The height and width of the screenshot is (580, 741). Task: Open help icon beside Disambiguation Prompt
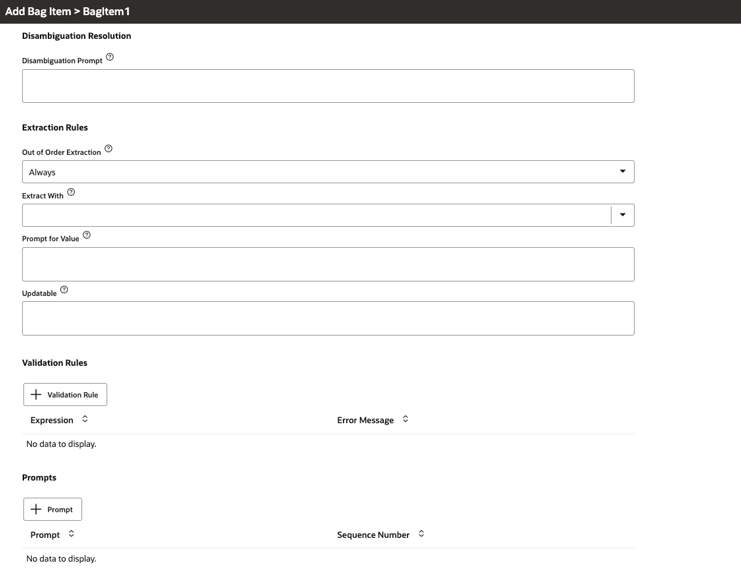tap(110, 57)
